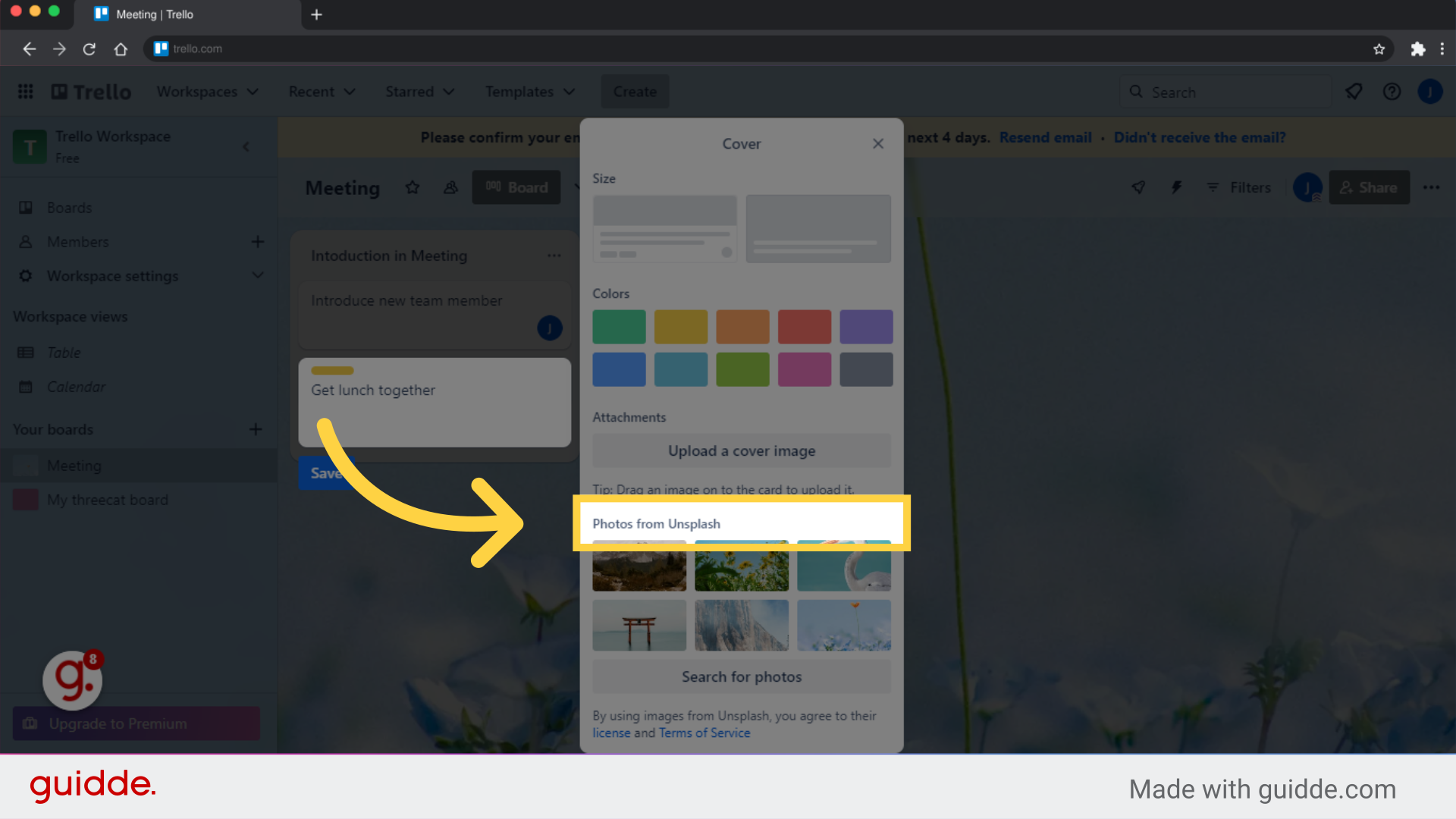Open the Calendar workspace view icon

click(25, 387)
